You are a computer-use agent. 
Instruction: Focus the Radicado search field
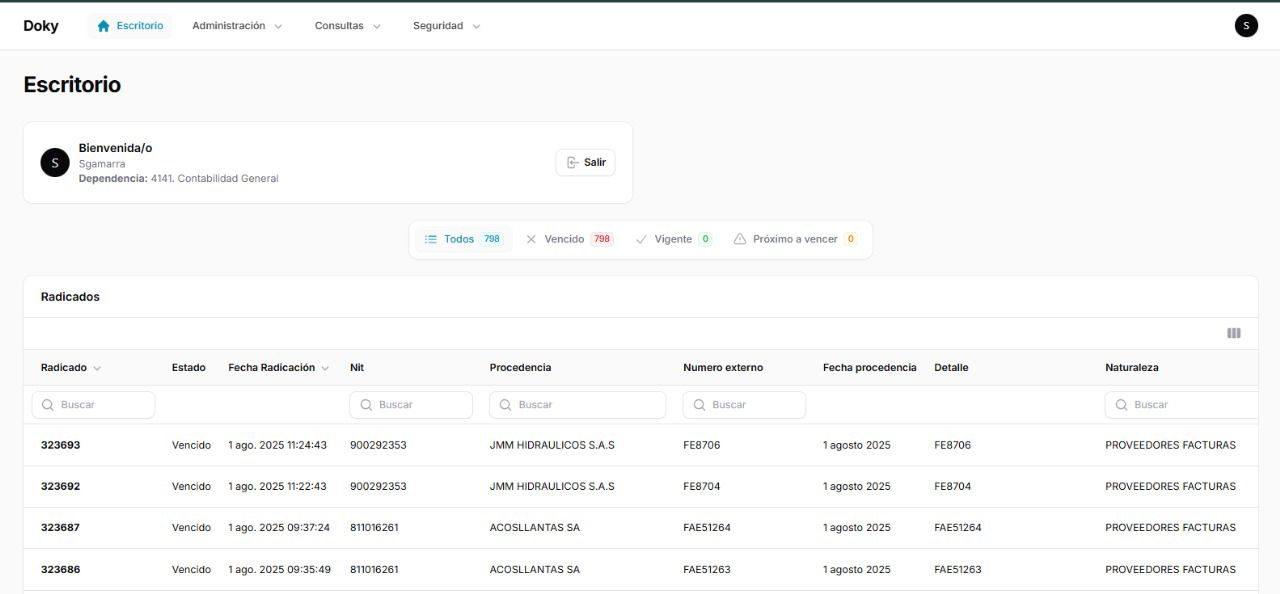pos(94,405)
